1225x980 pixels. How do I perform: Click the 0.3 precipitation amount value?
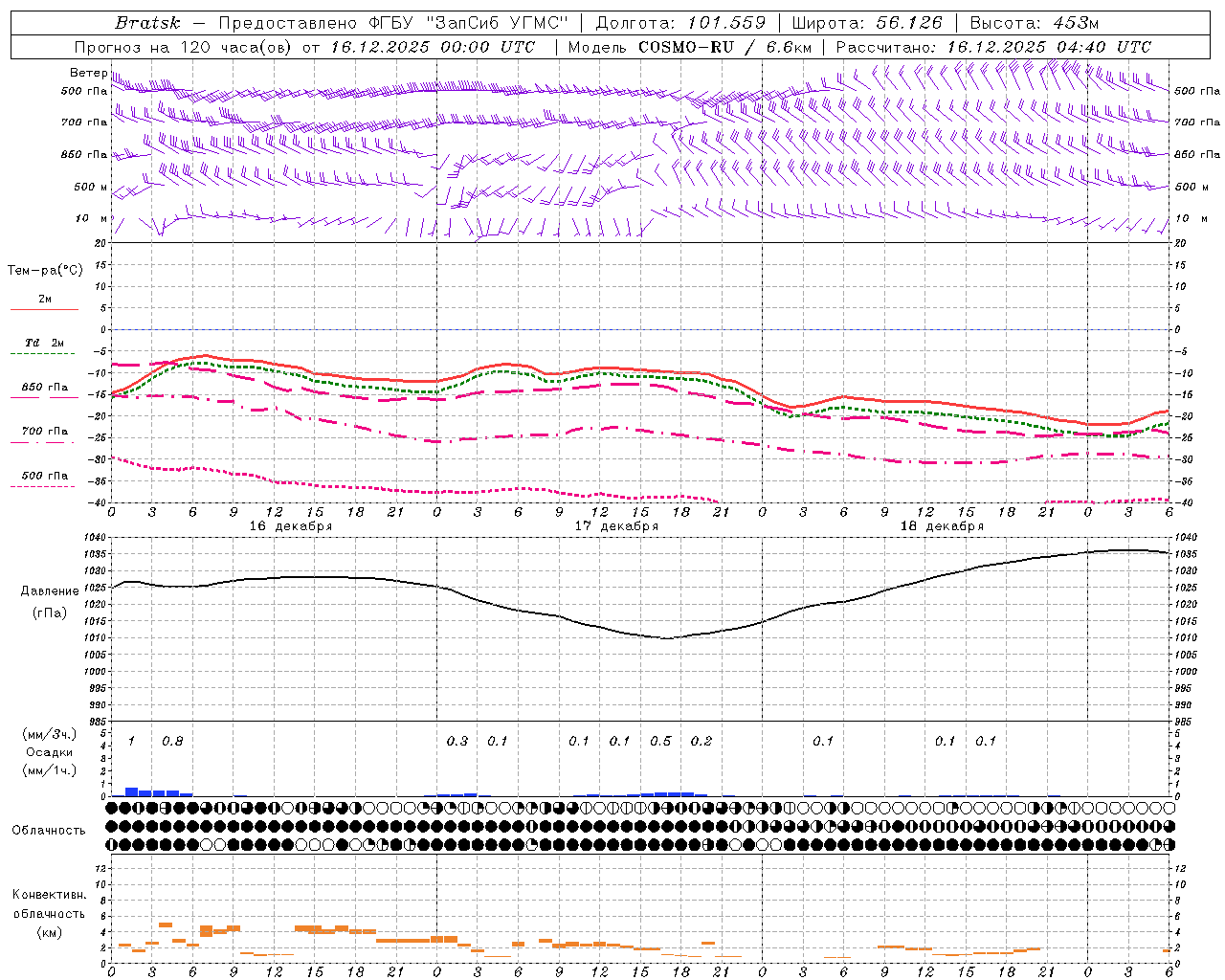click(x=457, y=741)
